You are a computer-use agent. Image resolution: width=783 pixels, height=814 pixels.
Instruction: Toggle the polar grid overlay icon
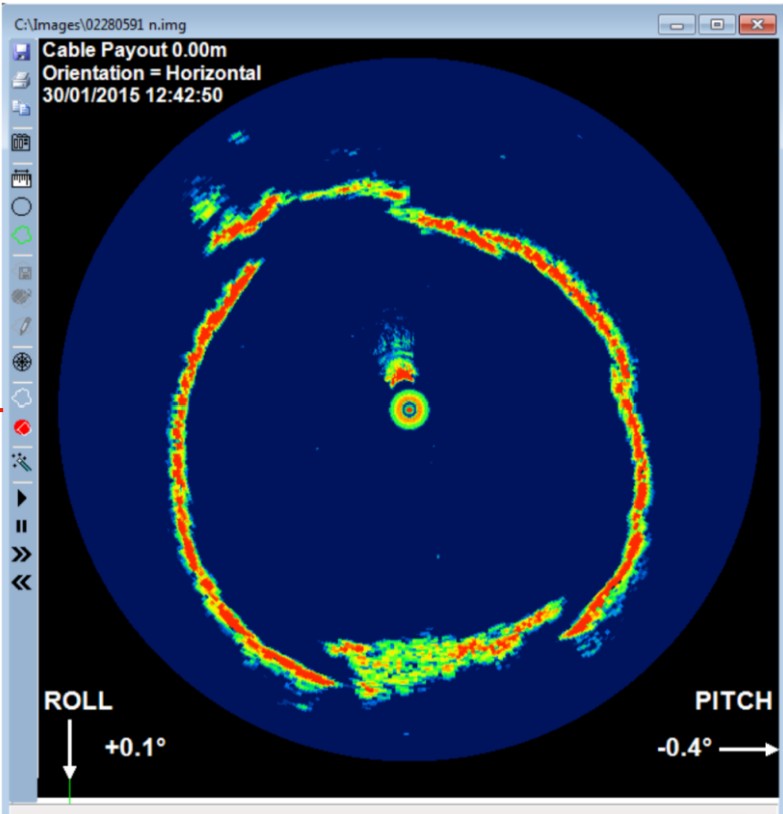[22, 362]
